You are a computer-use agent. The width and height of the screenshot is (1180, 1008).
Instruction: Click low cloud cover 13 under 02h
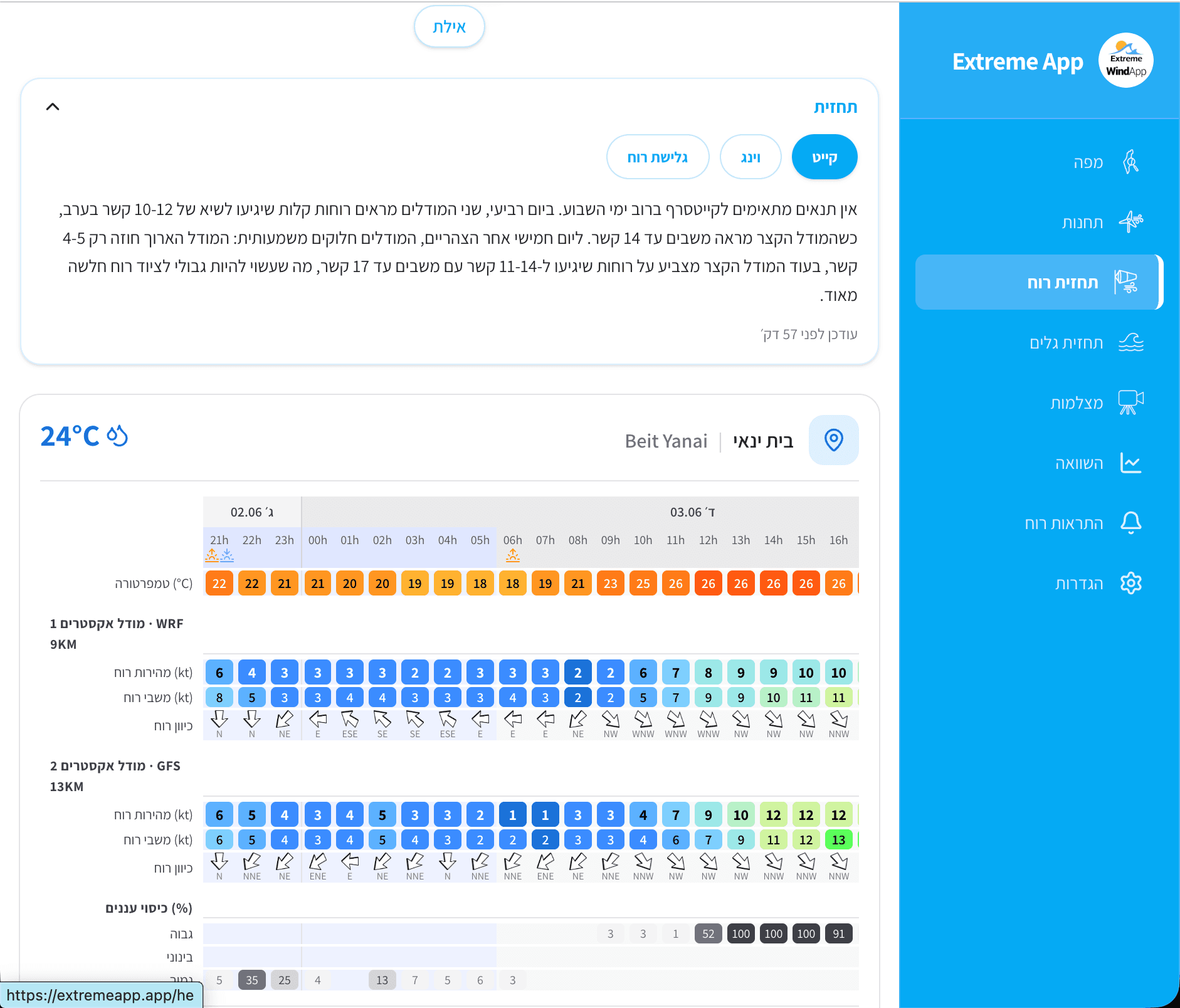[x=382, y=980]
